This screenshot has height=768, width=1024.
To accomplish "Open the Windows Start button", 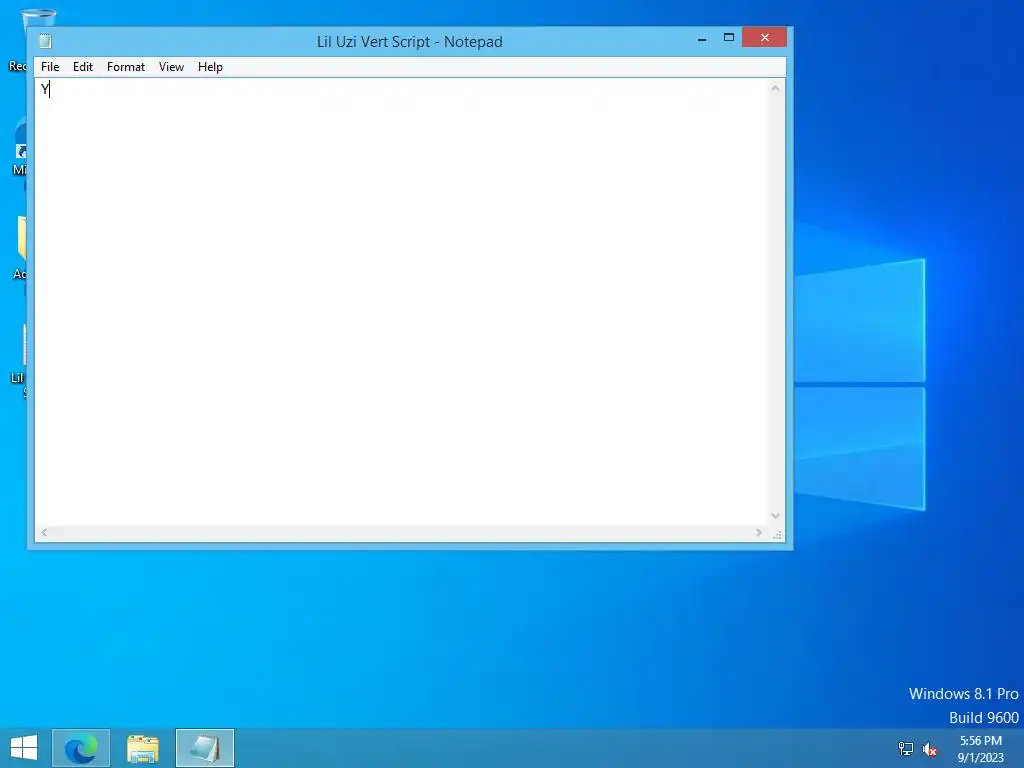I will coord(24,748).
